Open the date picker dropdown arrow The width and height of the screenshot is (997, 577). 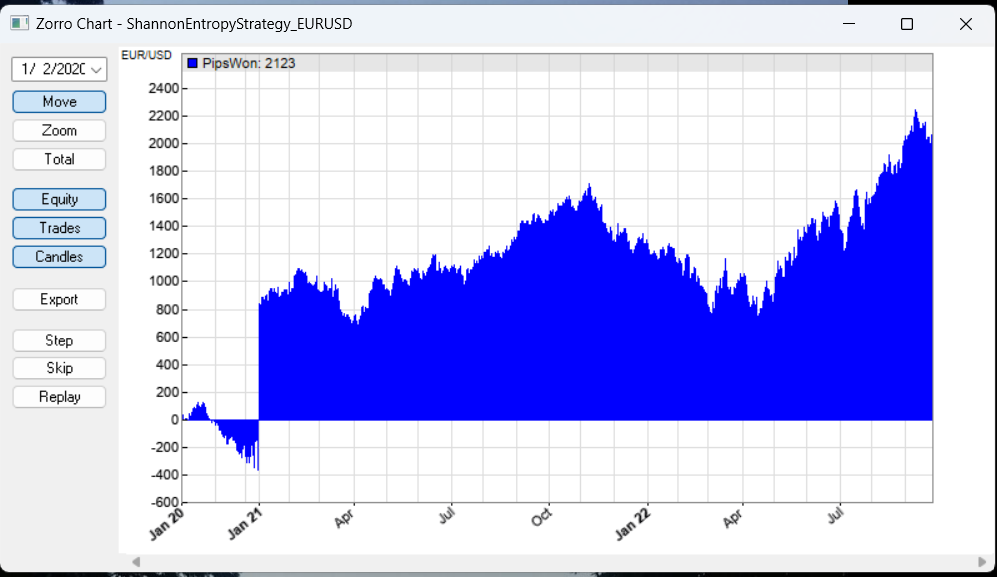(96, 70)
